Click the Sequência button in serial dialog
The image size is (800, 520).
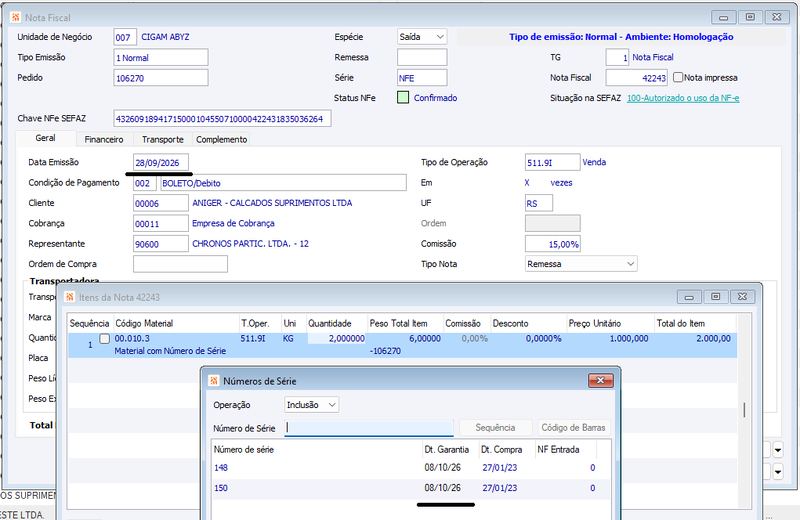point(495,428)
